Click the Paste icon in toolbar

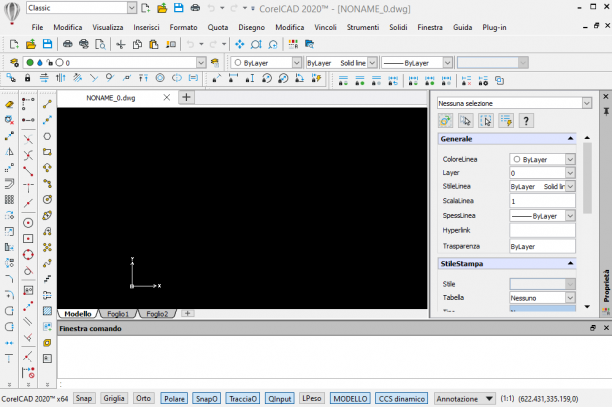[x=154, y=44]
